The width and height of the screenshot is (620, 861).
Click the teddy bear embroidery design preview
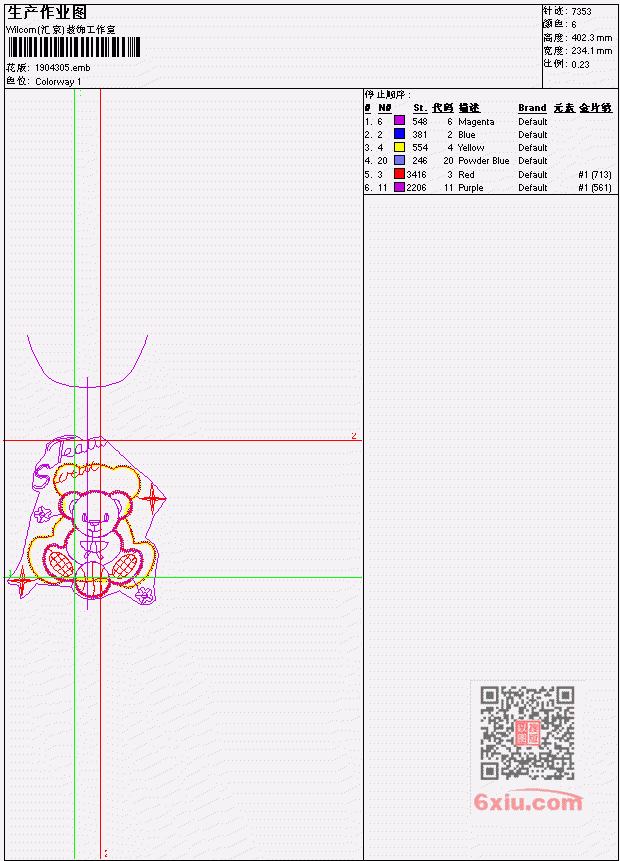(88, 519)
